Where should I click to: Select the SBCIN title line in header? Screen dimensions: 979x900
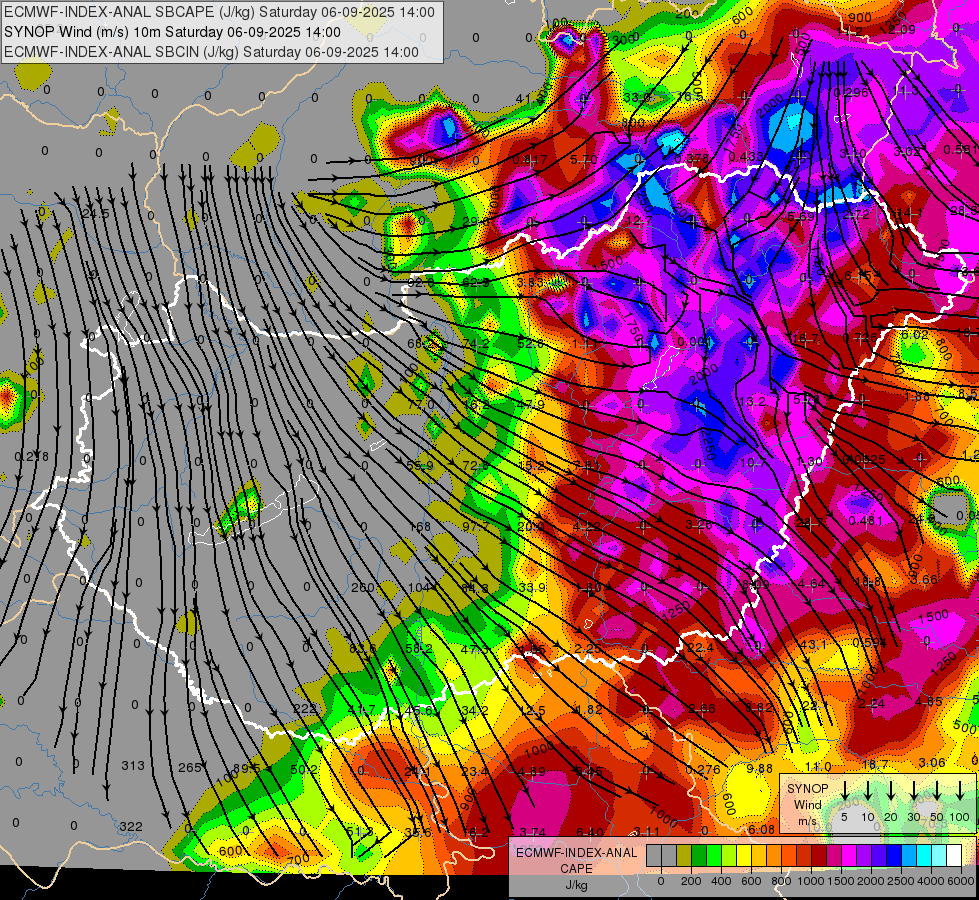[211, 52]
